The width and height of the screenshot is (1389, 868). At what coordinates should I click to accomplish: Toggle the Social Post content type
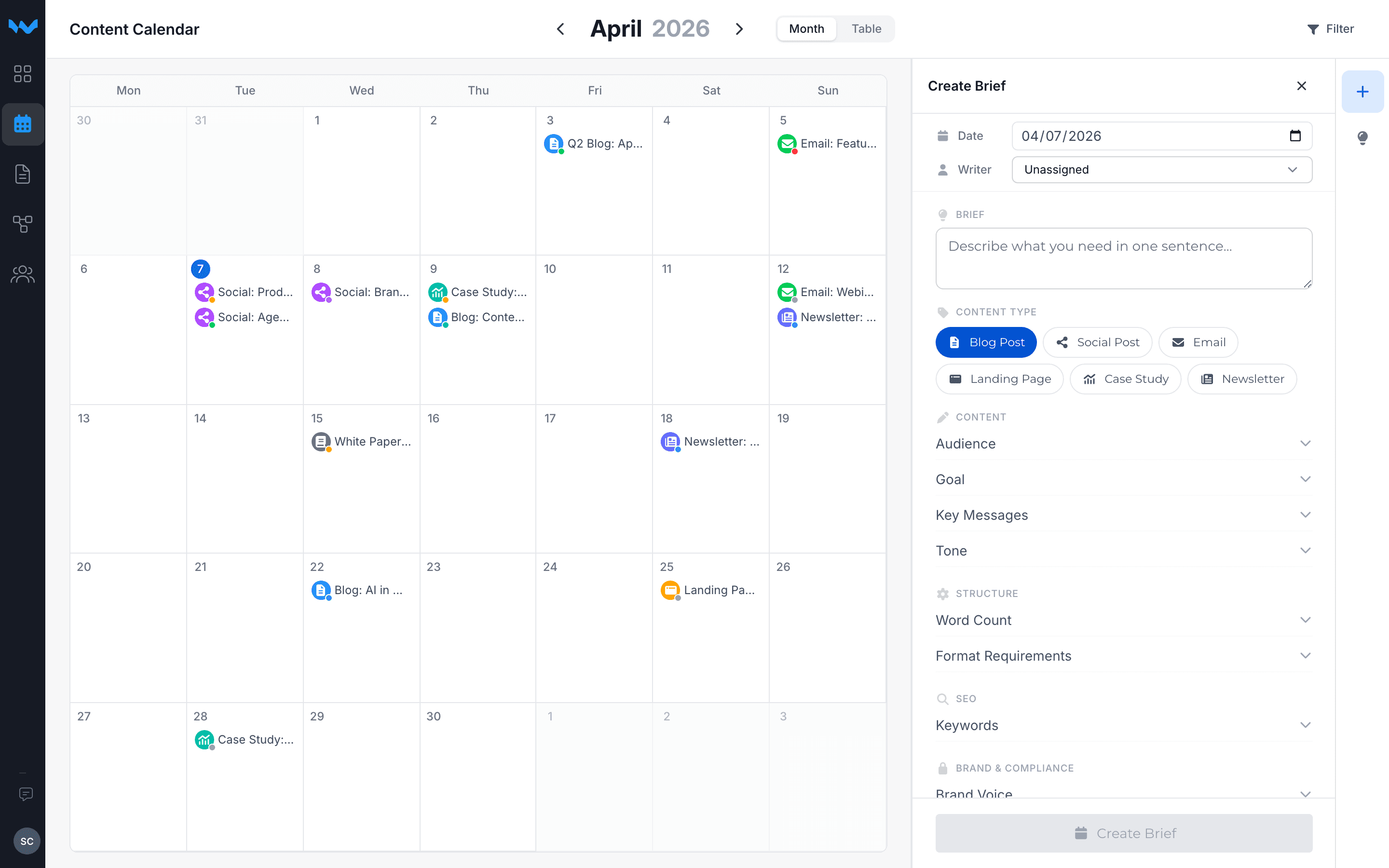[1097, 342]
